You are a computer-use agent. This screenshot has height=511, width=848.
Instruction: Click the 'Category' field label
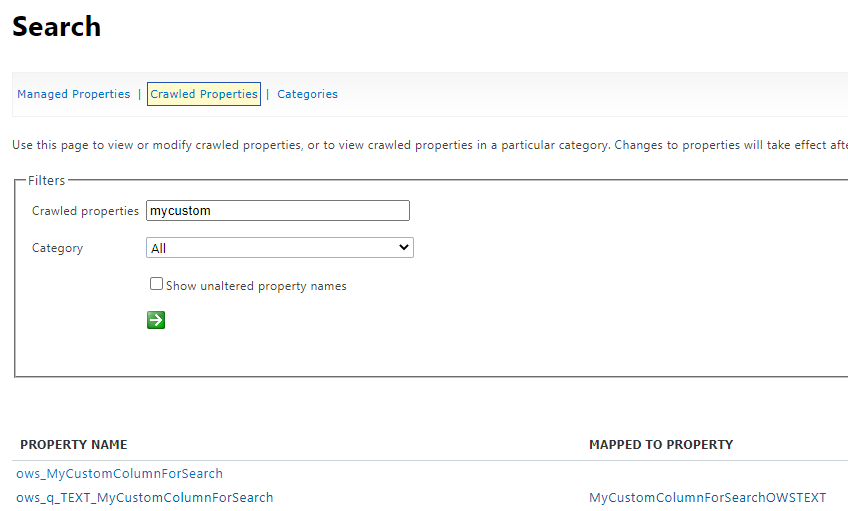(x=57, y=248)
